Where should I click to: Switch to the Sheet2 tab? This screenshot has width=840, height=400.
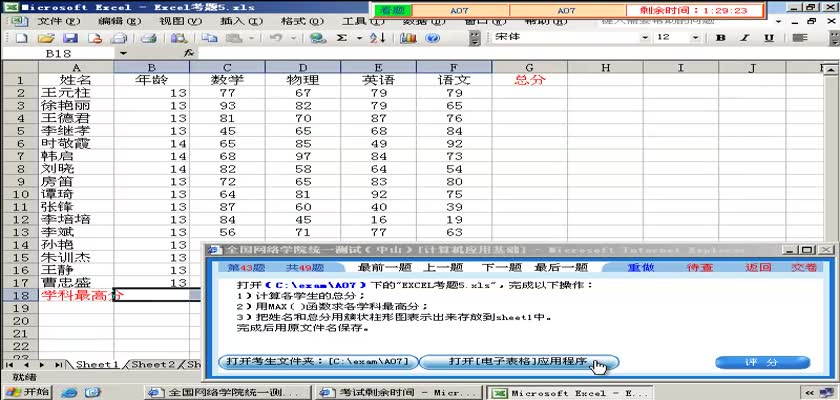coord(153,364)
